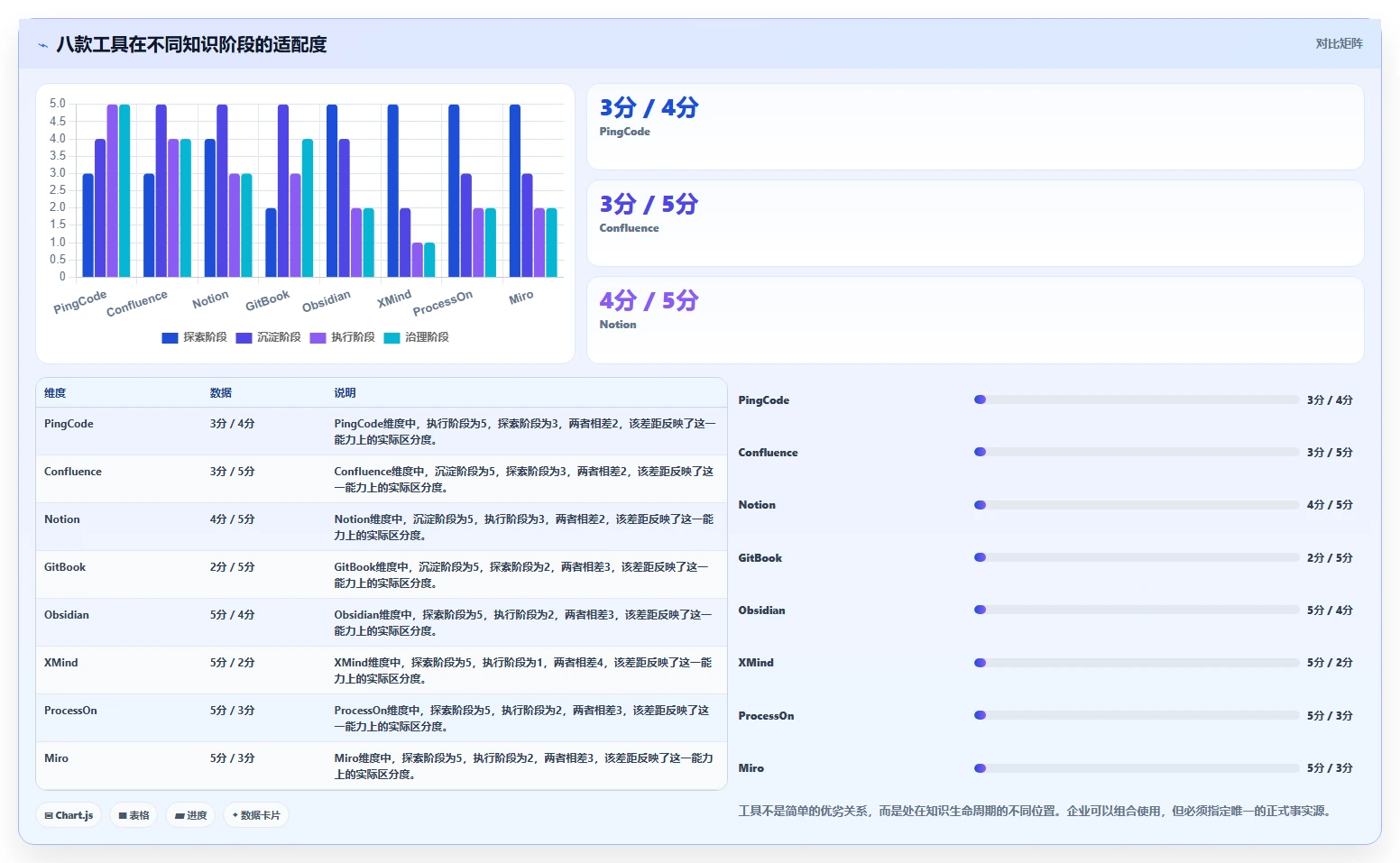The width and height of the screenshot is (1400, 863).
Task: Click the 2分 / 5分 value beside GitBook's progress bar
Action: tap(1330, 558)
